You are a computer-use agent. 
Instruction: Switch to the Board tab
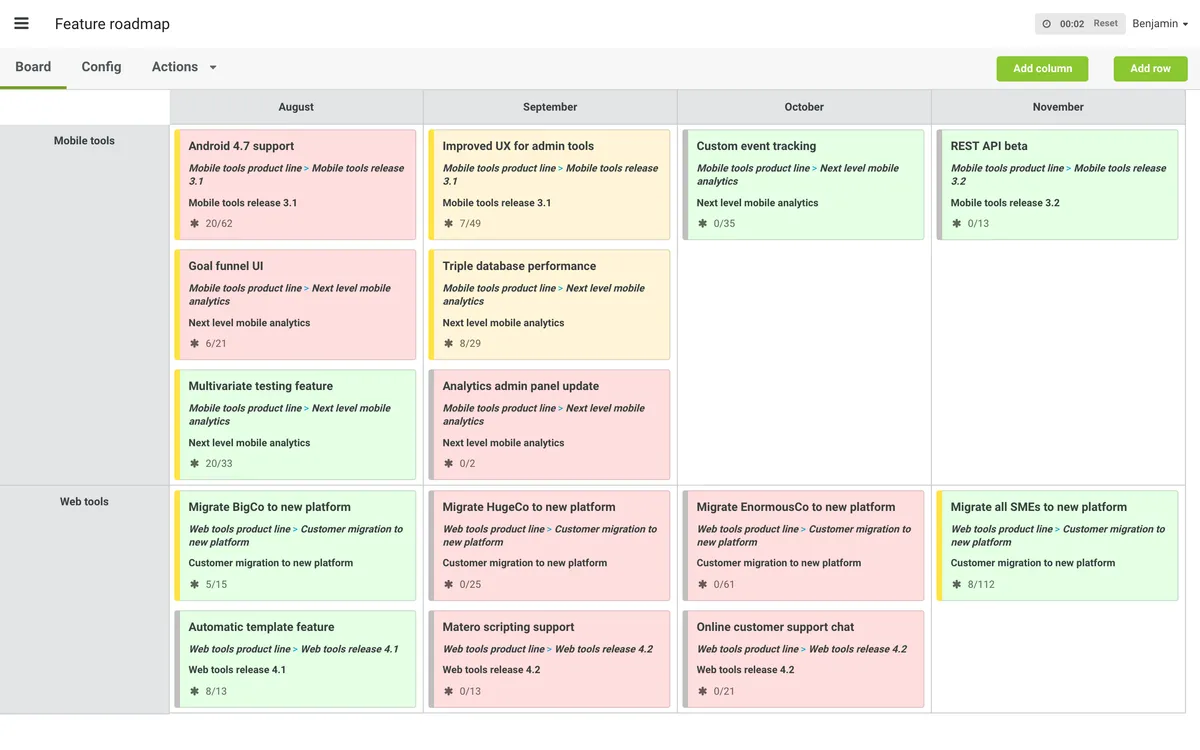pyautogui.click(x=33, y=67)
